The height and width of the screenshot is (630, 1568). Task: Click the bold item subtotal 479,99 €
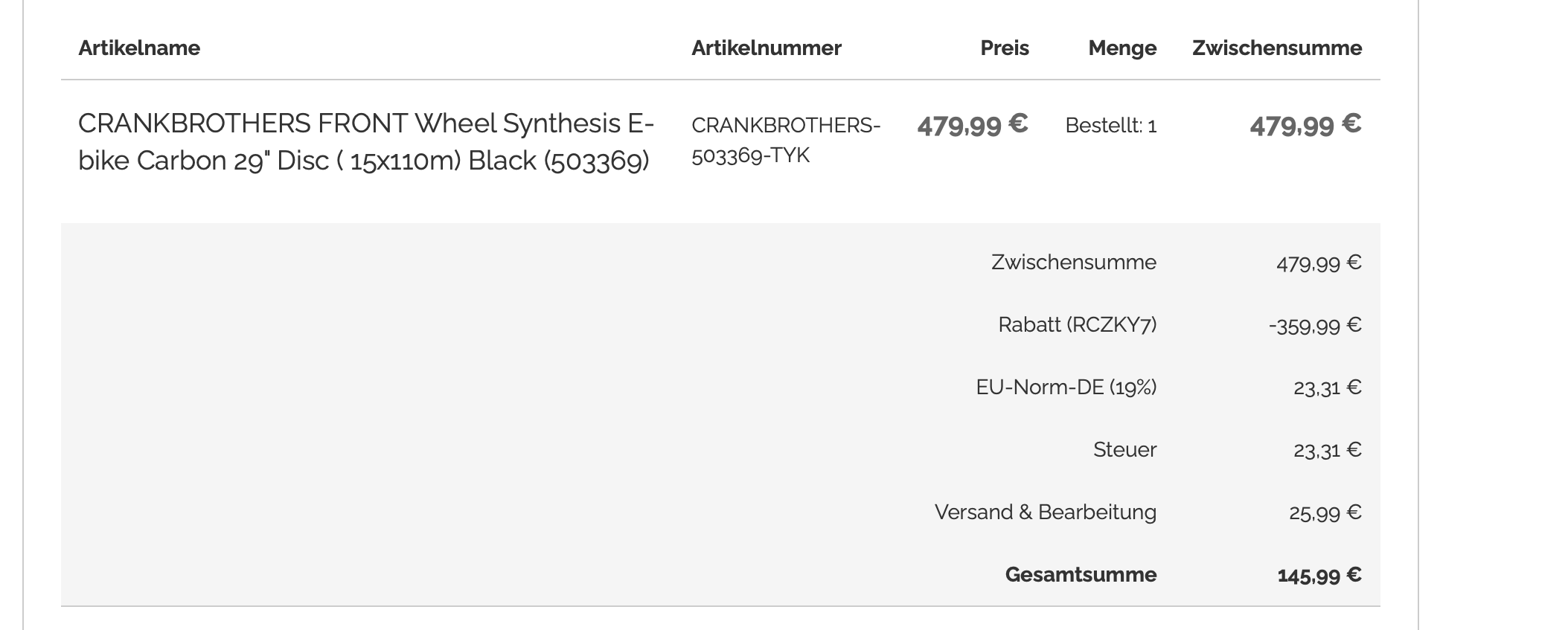pos(1305,125)
